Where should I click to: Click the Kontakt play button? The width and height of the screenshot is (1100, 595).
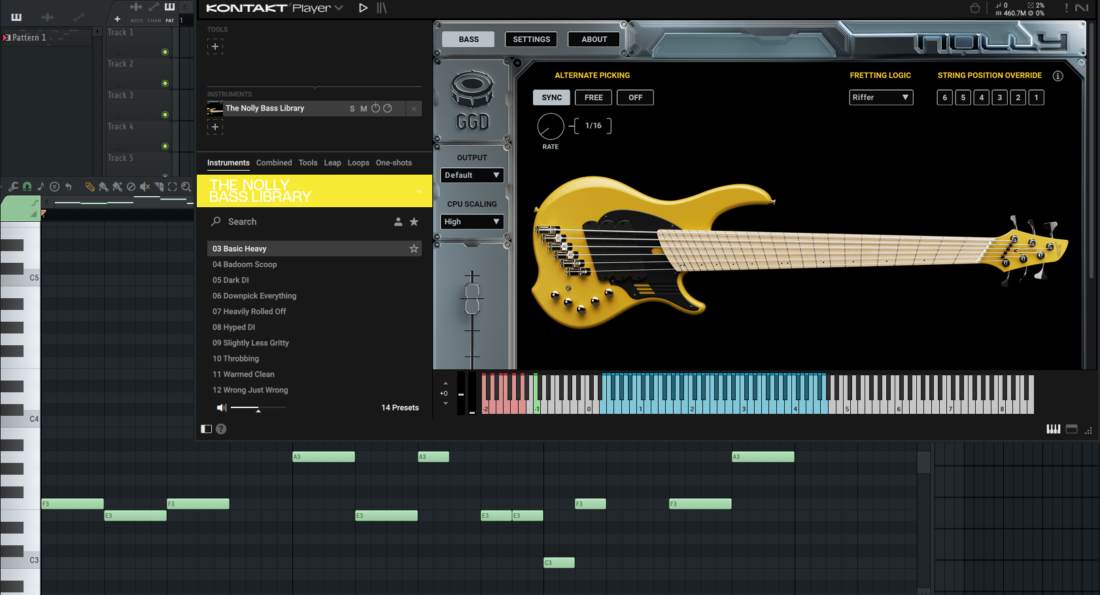(363, 8)
